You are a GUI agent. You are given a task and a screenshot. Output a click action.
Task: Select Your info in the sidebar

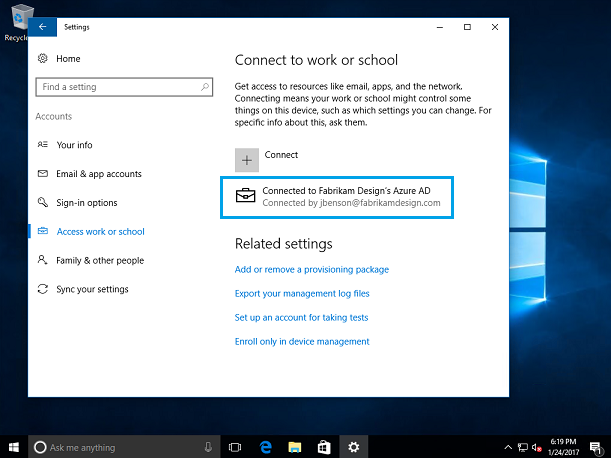coord(74,145)
